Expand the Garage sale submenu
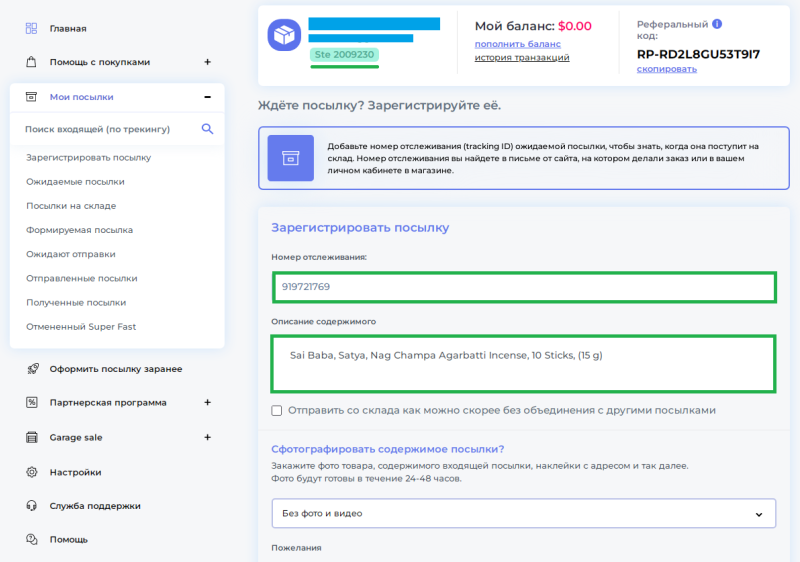 pyautogui.click(x=207, y=437)
